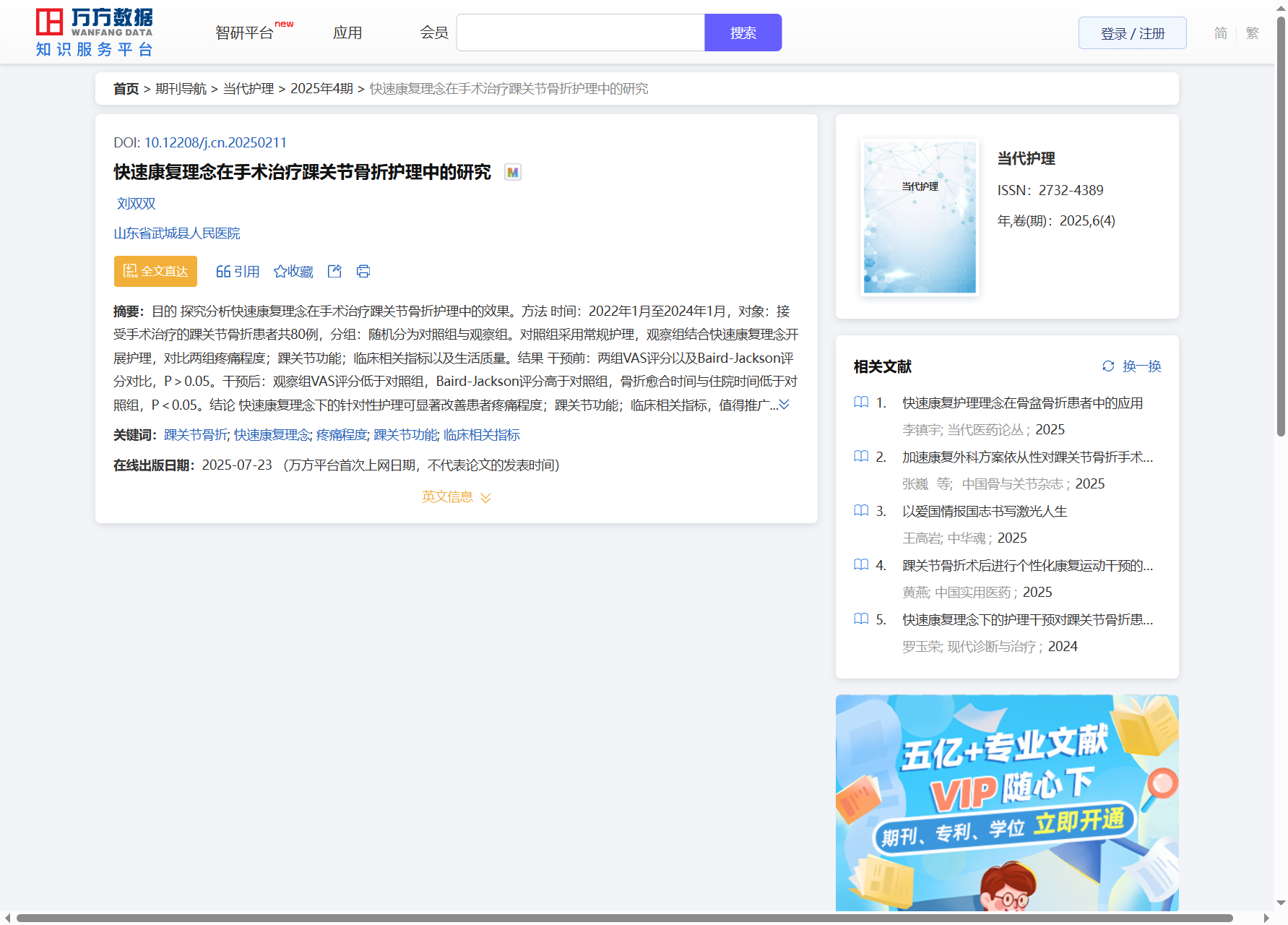Click the journal title 当代护理 in the sidebar
The image size is (1288, 925).
[x=1026, y=158]
